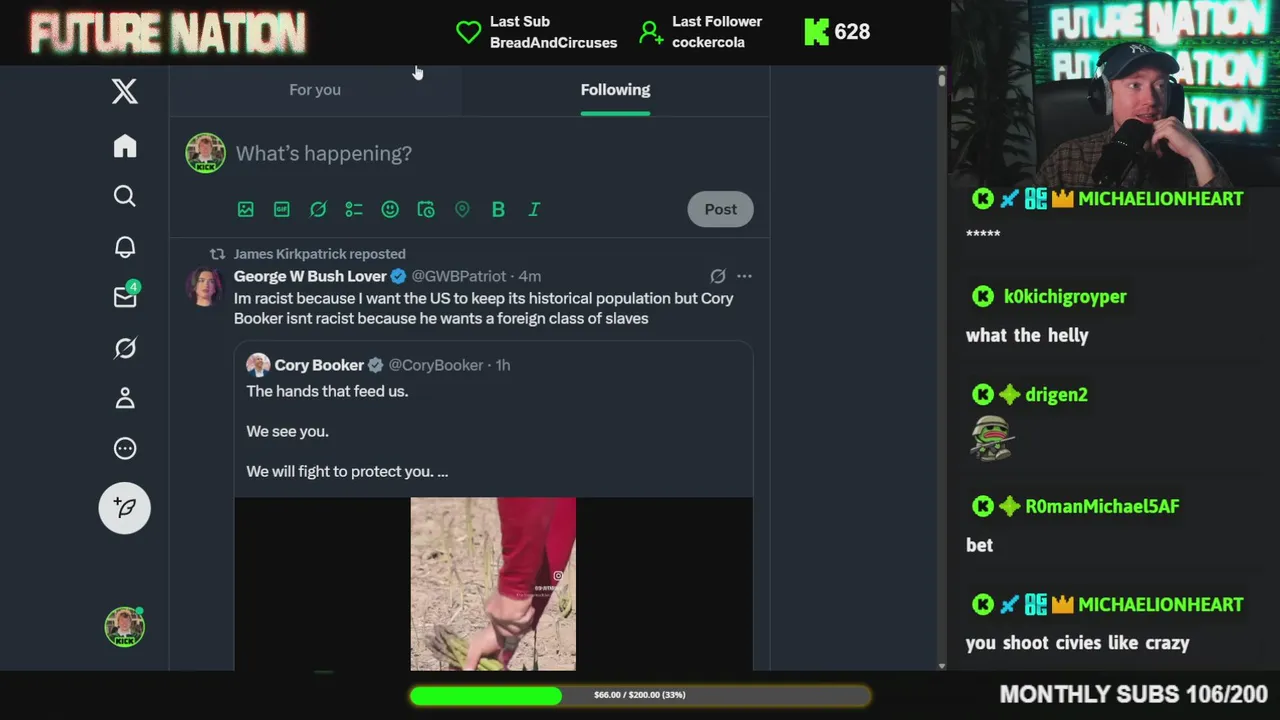The width and height of the screenshot is (1280, 720).
Task: Open Cory Booker name in quoted post
Action: pyautogui.click(x=319, y=365)
